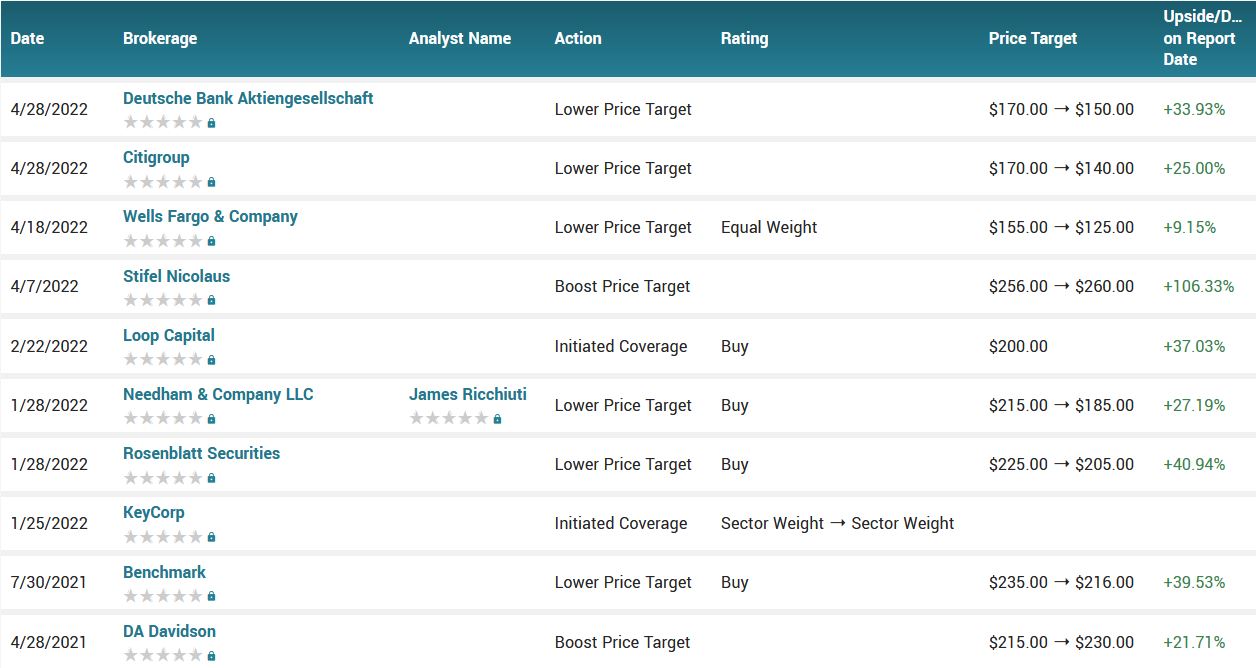Select the 7/30/2021 date cell
Screen dimensions: 1256x668
click(49, 582)
